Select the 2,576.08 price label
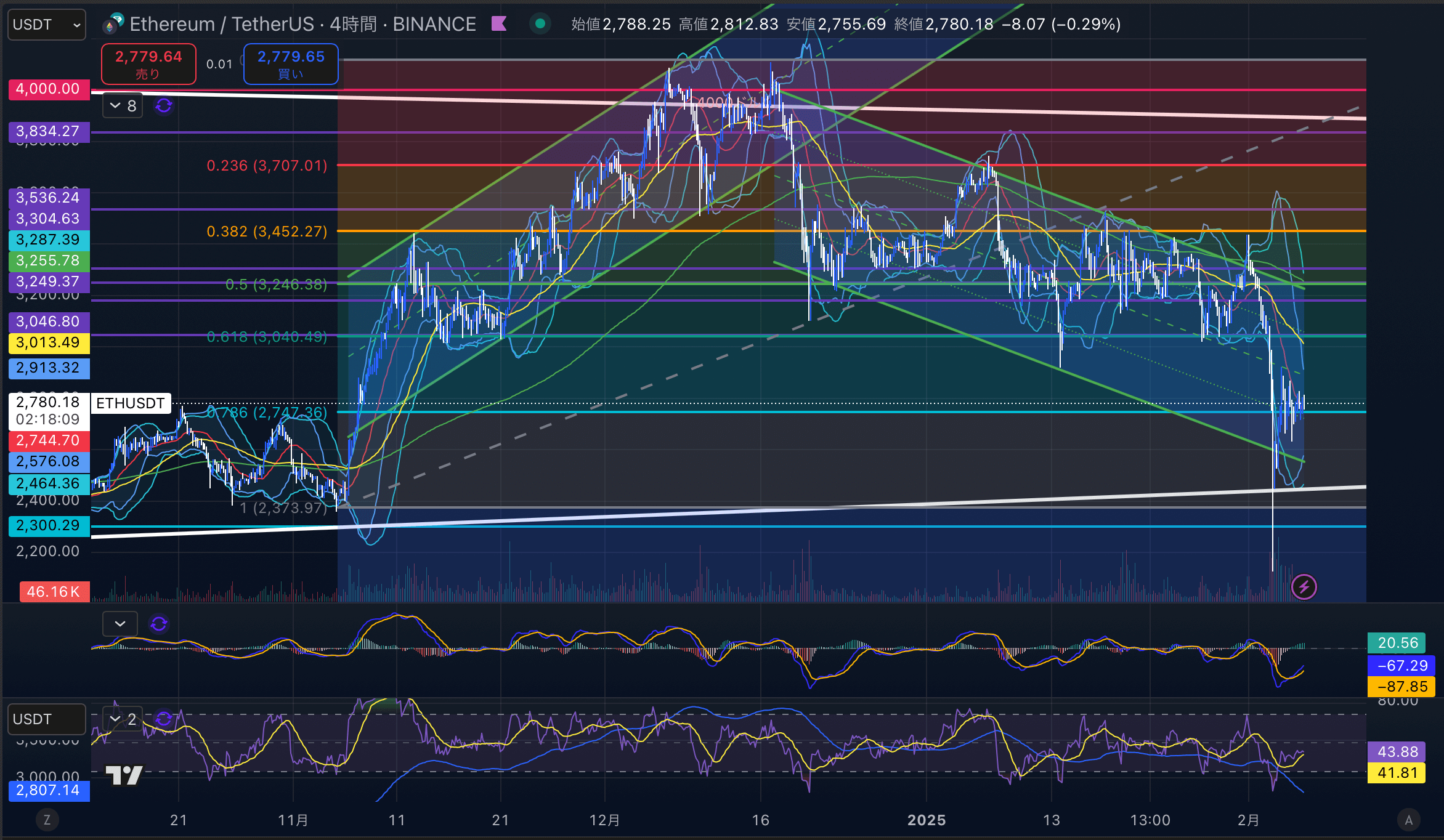This screenshot has width=1444, height=840. coord(49,462)
